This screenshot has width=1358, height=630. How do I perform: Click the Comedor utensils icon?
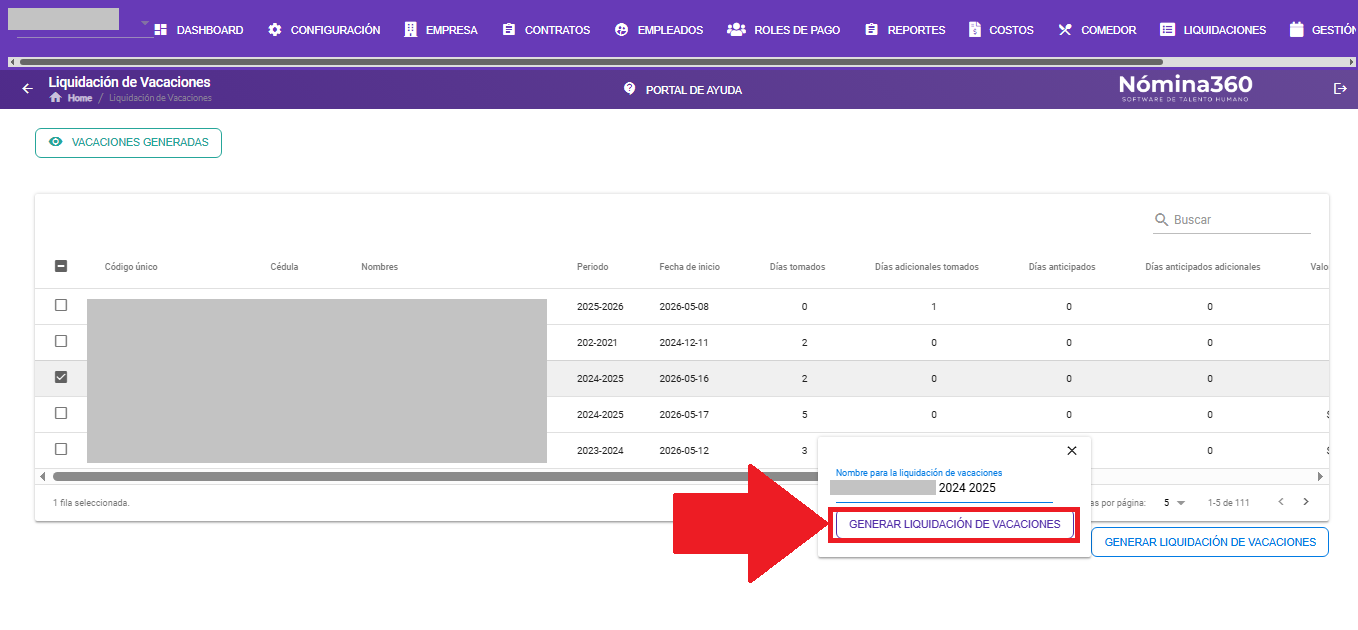(1065, 30)
